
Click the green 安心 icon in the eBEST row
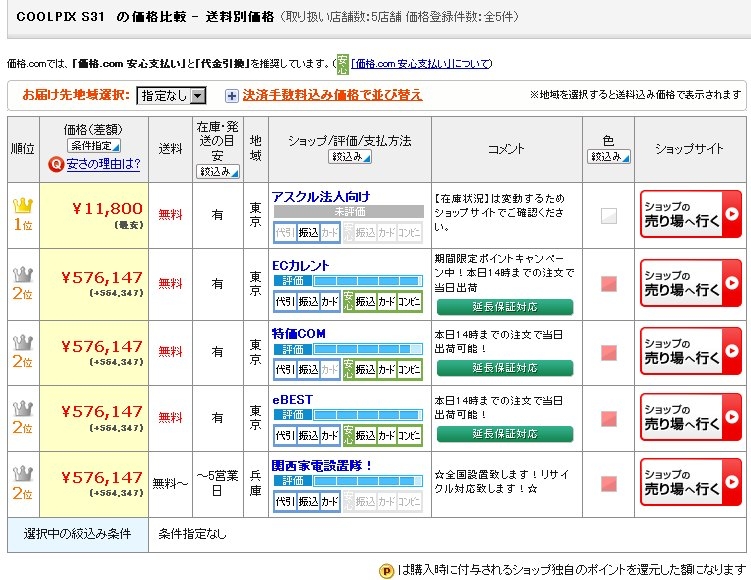pos(348,436)
